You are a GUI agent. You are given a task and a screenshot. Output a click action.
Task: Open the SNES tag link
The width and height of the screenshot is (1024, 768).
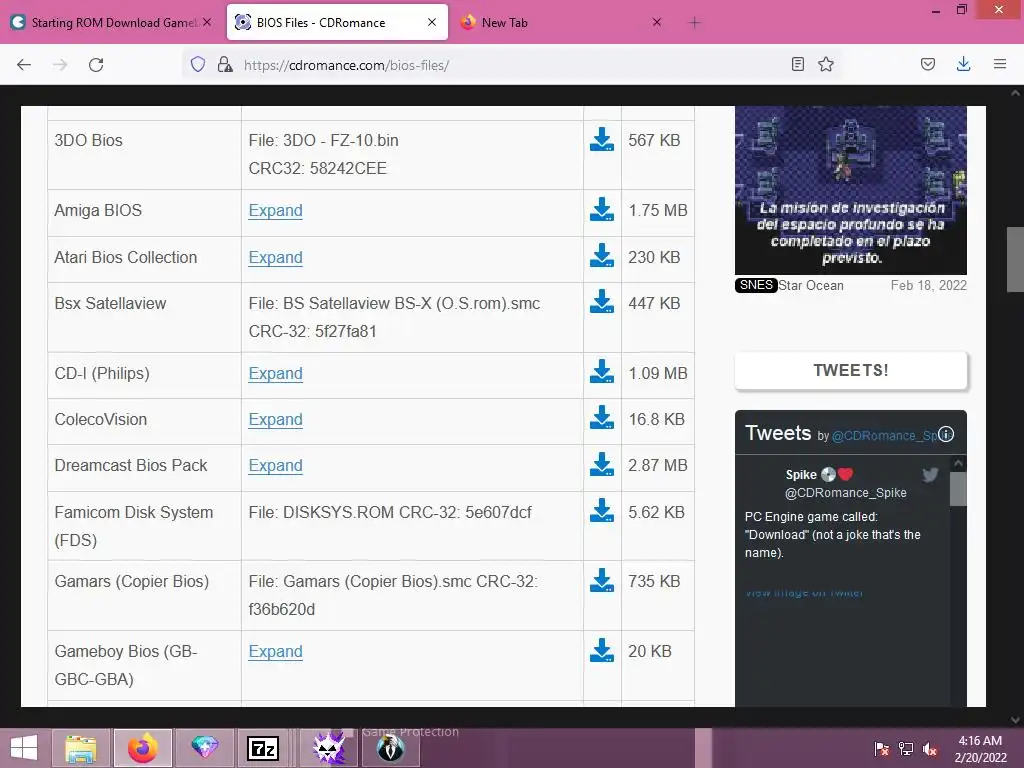click(756, 285)
